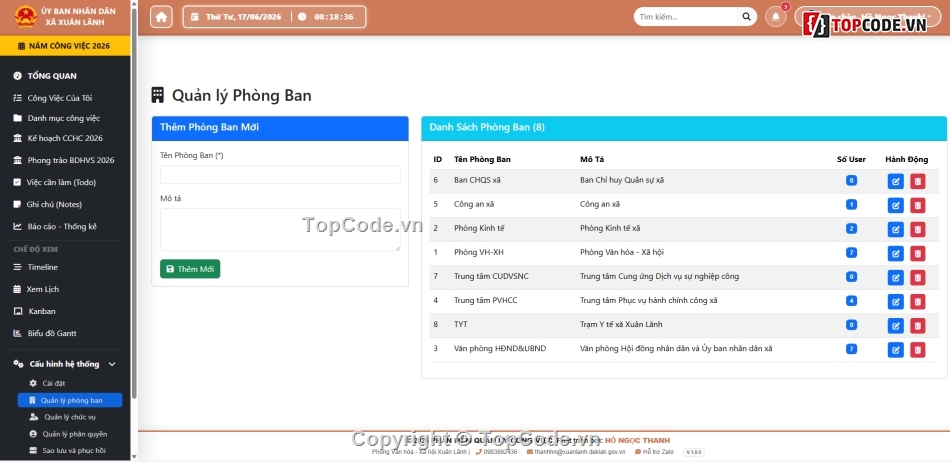
Task: Edit the TYT department row
Action: [895, 326]
